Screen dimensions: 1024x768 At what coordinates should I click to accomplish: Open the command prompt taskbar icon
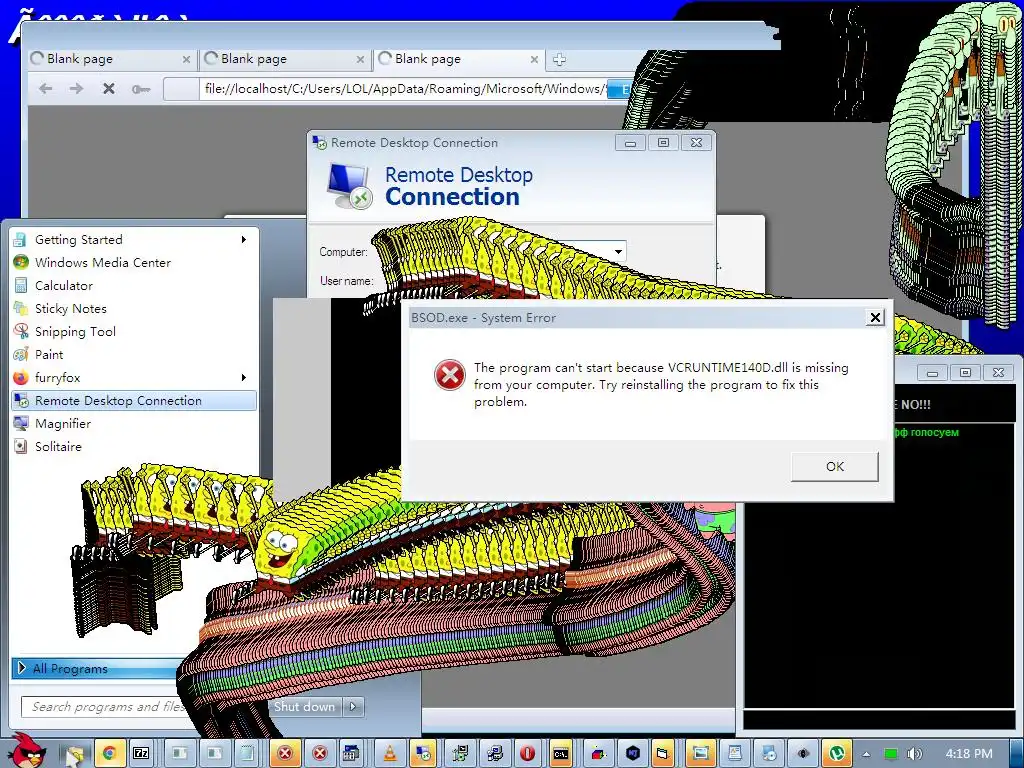561,754
